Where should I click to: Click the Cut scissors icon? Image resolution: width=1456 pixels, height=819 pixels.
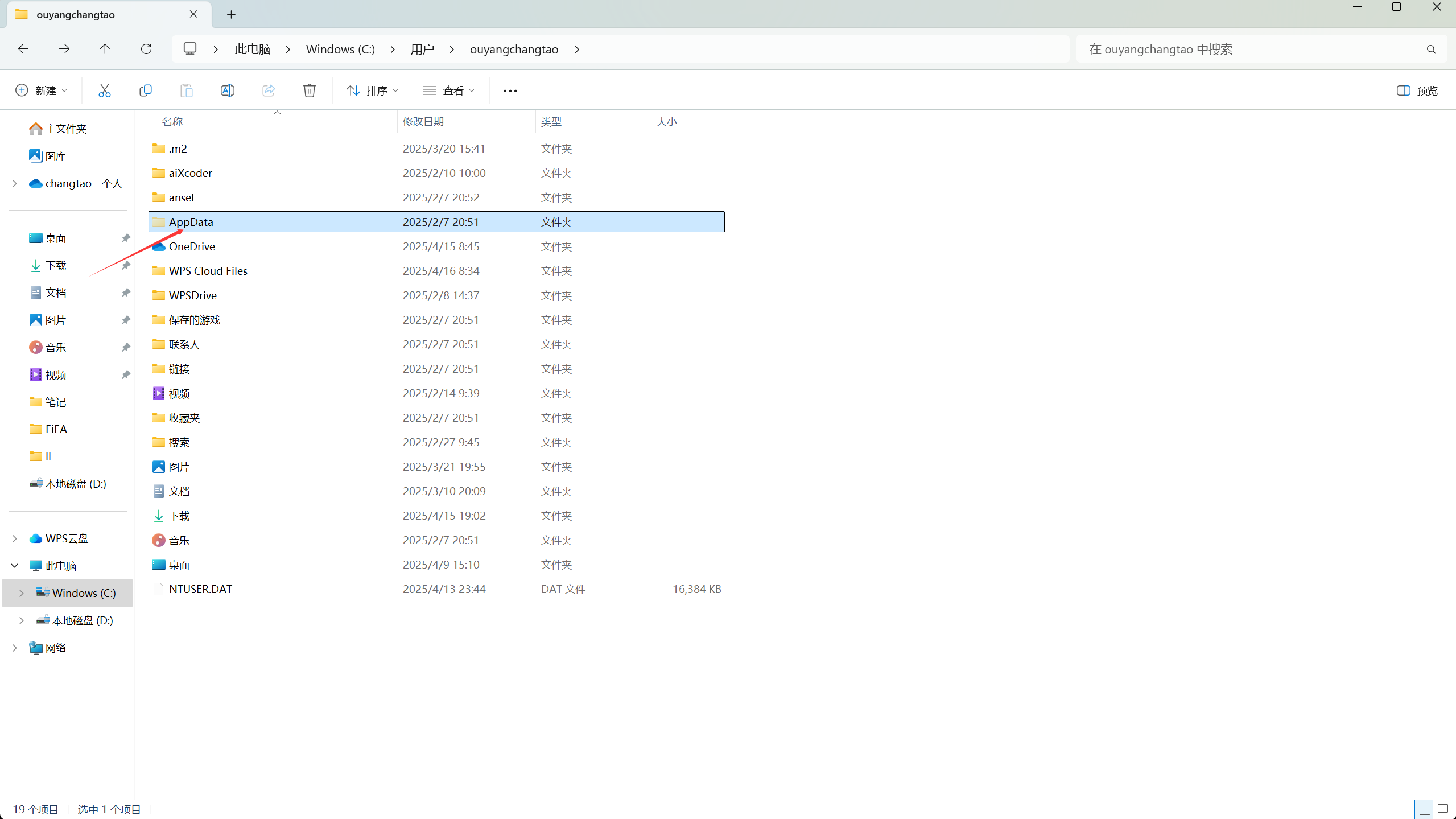[x=104, y=90]
